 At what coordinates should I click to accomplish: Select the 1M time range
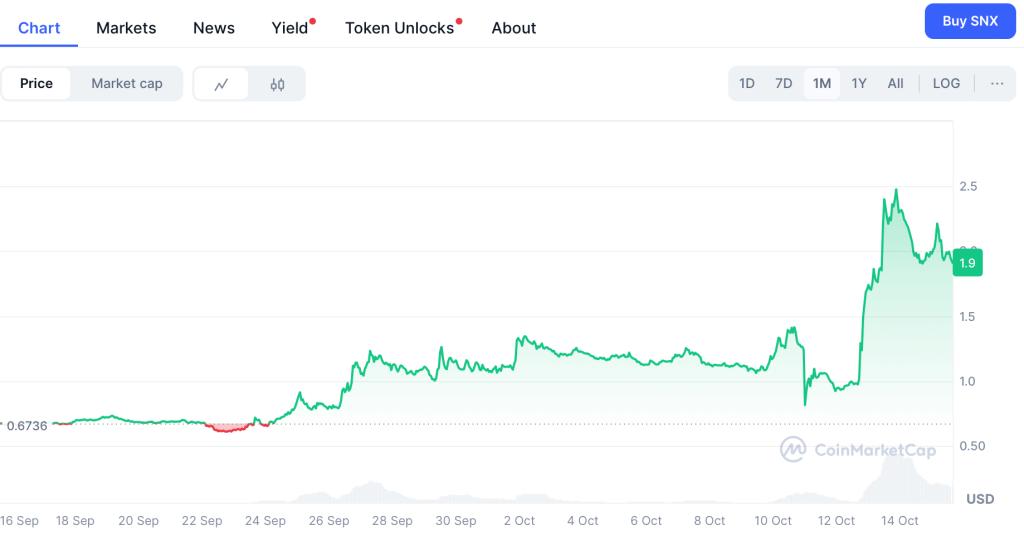click(x=822, y=83)
